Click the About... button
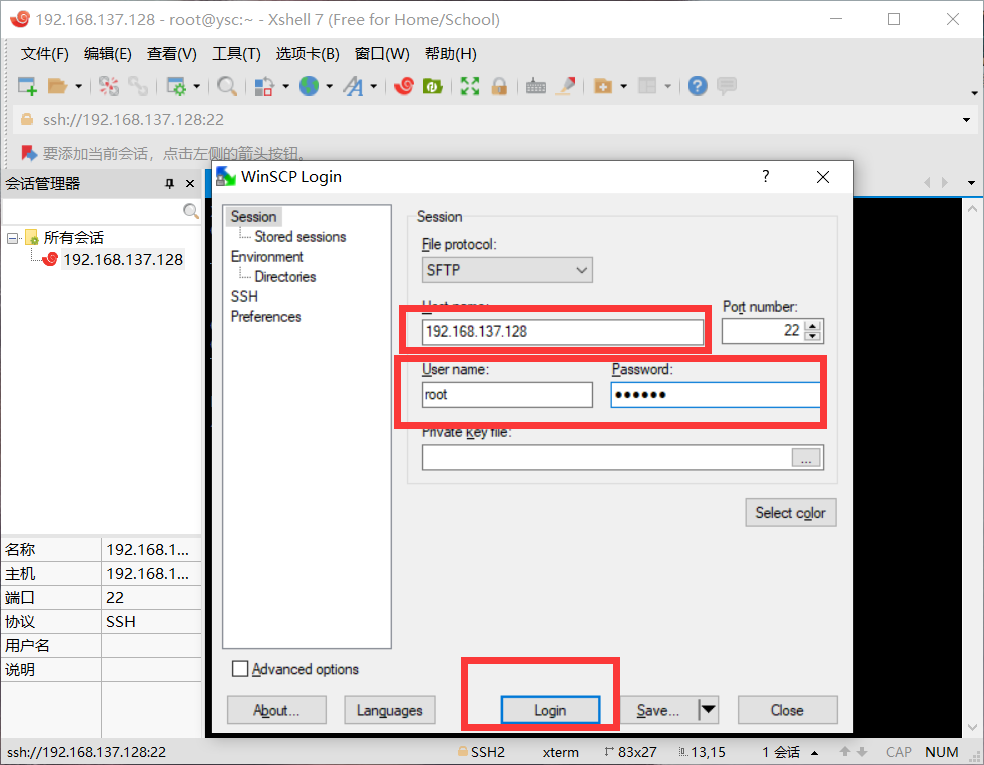 (276, 710)
